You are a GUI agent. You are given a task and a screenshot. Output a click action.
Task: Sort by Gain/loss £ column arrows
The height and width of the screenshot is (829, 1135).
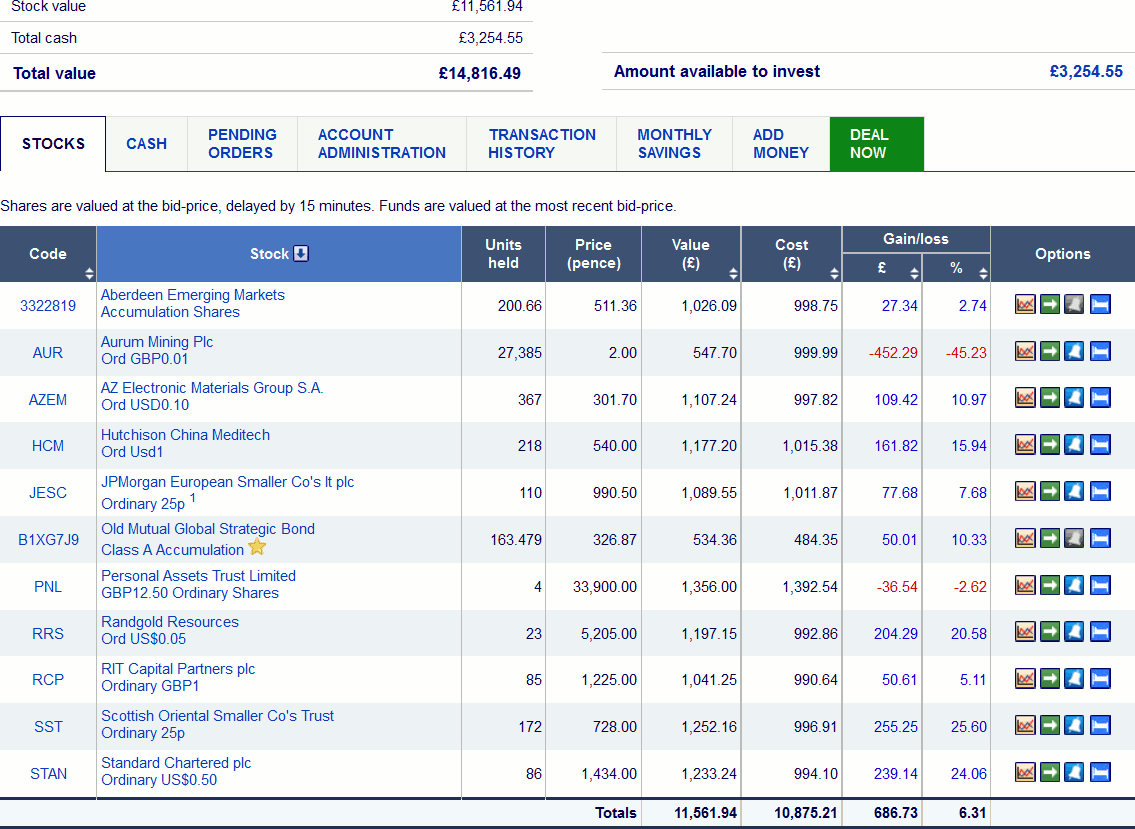914,273
